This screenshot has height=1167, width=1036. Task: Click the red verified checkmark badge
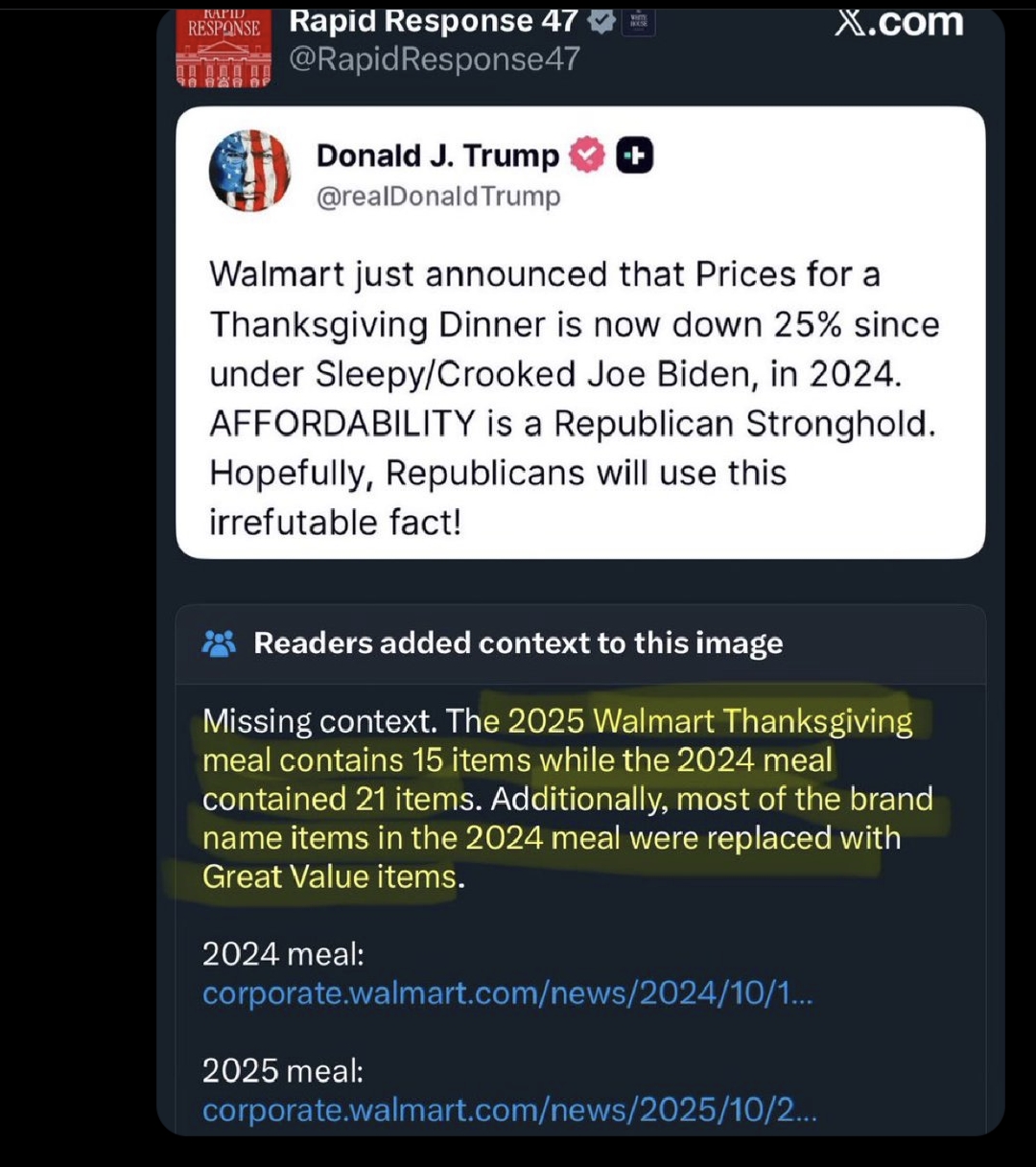coord(587,155)
